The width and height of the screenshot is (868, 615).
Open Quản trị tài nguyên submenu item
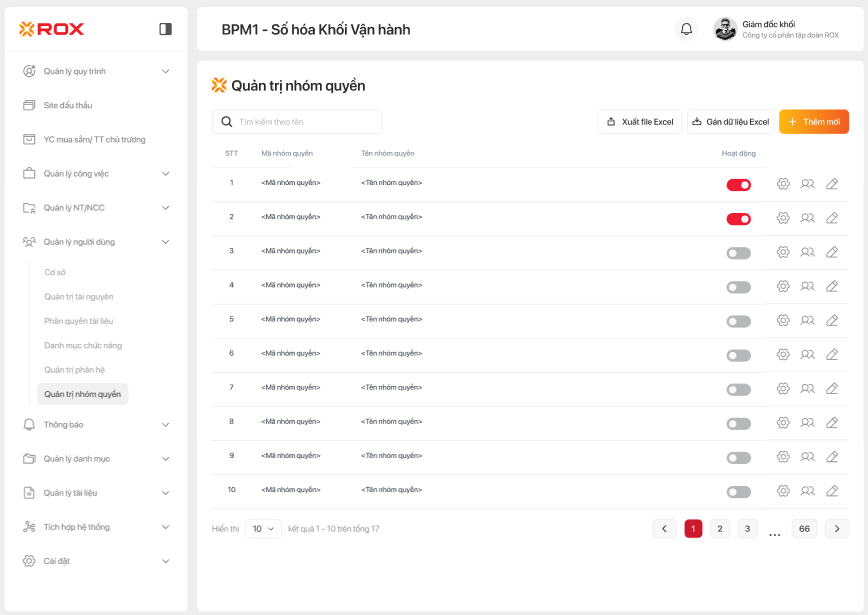coord(79,297)
